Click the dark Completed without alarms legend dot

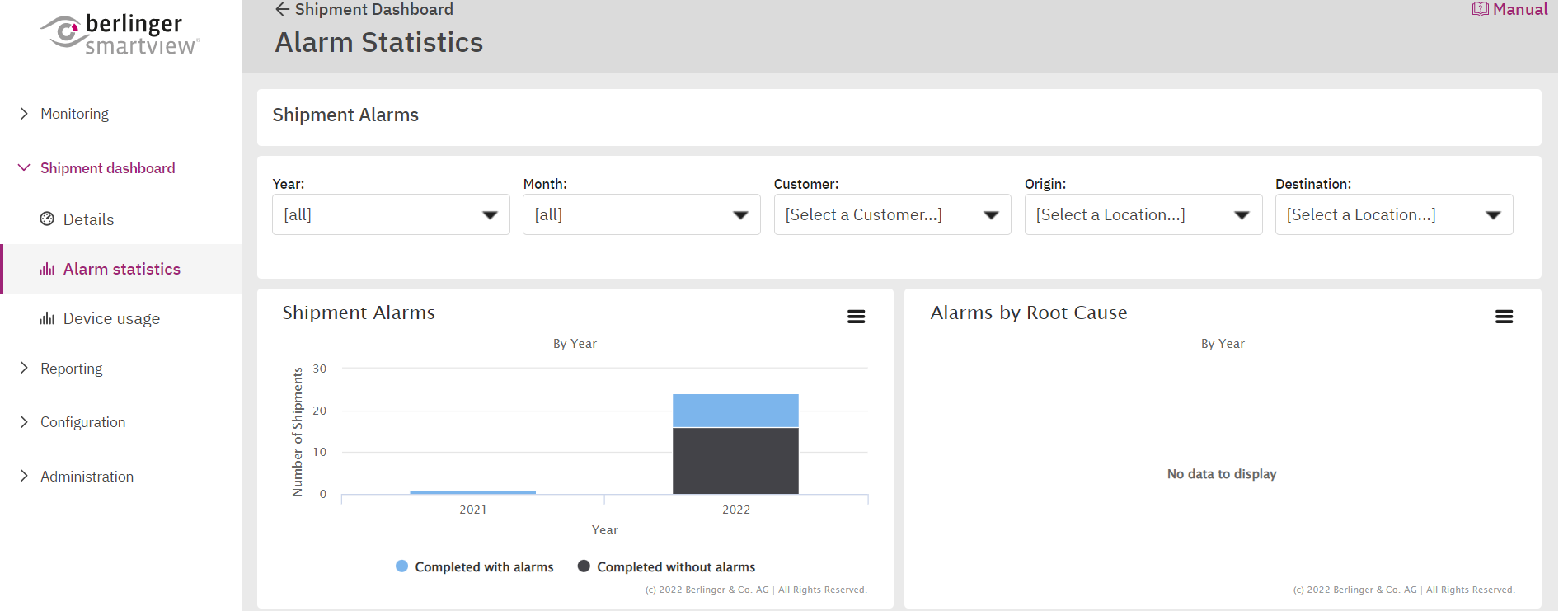click(584, 566)
